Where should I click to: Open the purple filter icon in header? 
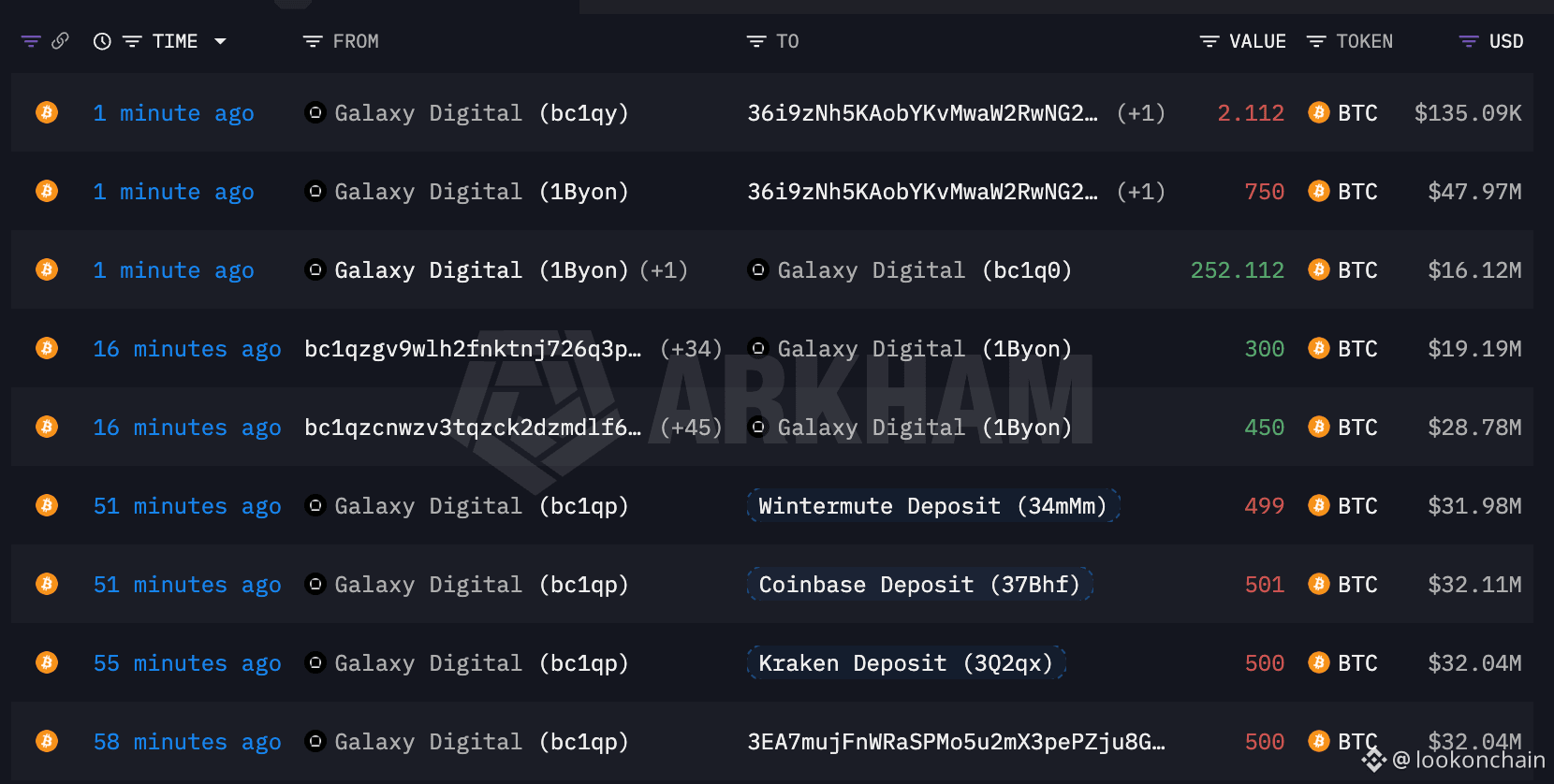pyautogui.click(x=31, y=41)
